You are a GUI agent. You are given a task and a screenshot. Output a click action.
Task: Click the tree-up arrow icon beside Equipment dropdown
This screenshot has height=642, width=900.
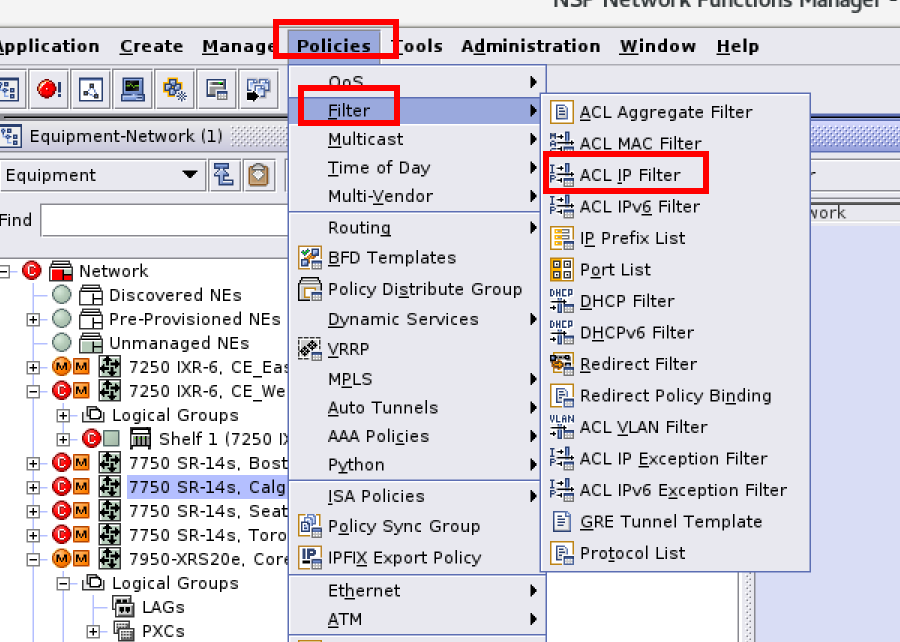[223, 175]
